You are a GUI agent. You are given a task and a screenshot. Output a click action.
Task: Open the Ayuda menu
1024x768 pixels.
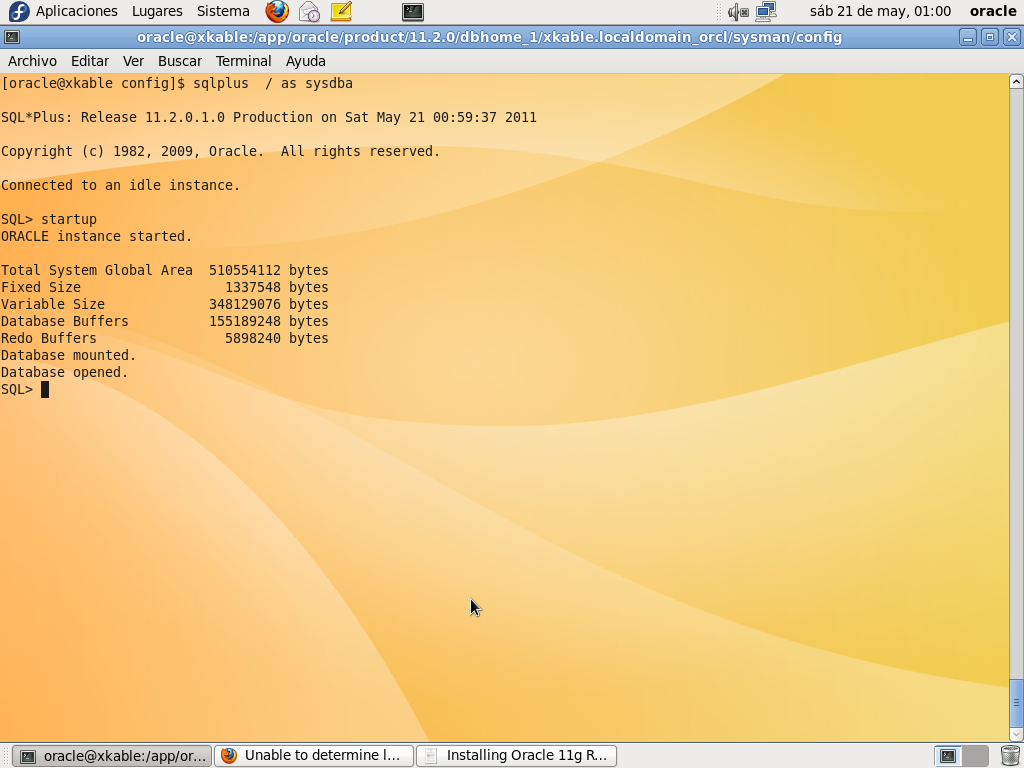306,61
